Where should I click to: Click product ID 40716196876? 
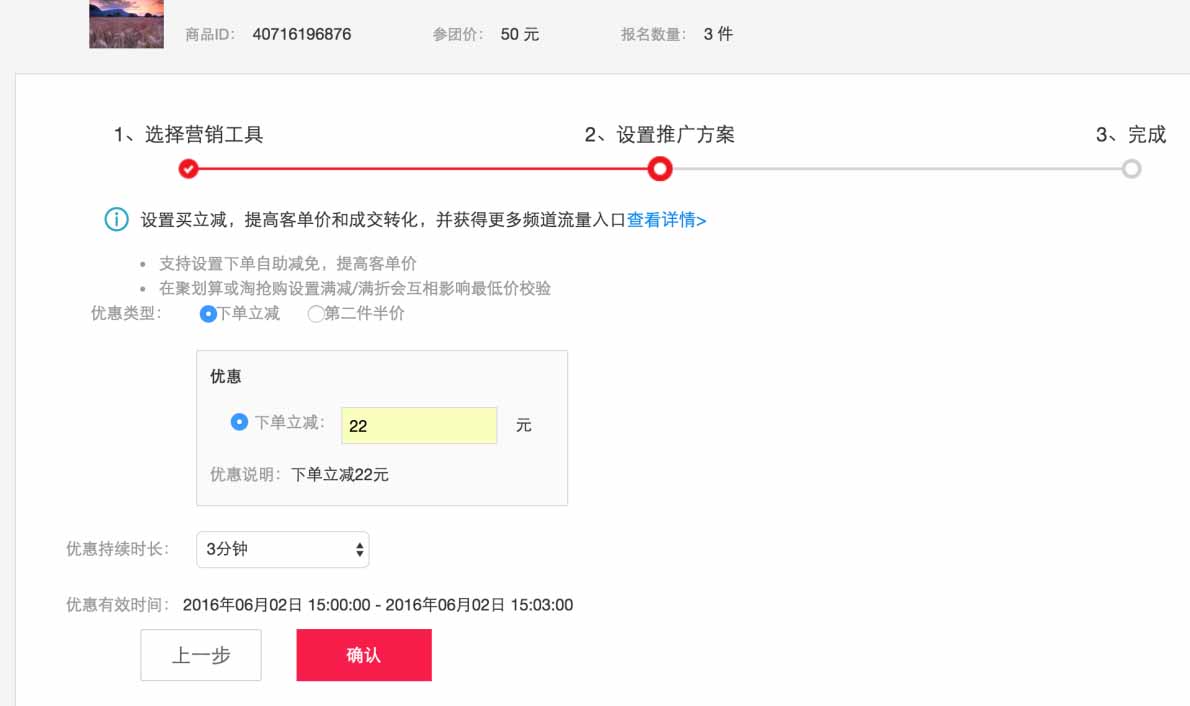pos(302,34)
